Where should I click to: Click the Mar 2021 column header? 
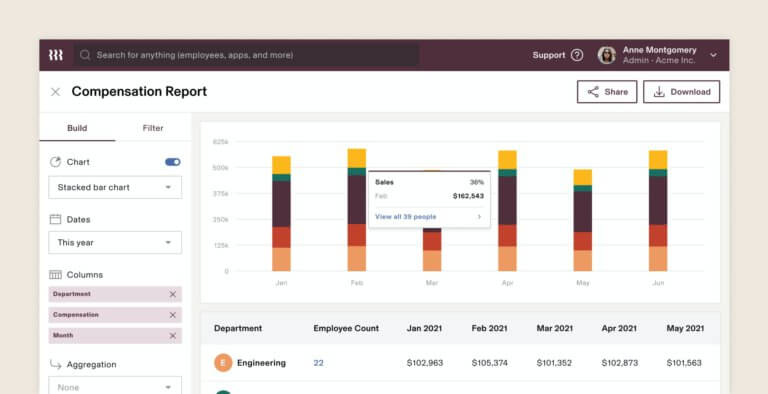click(554, 328)
